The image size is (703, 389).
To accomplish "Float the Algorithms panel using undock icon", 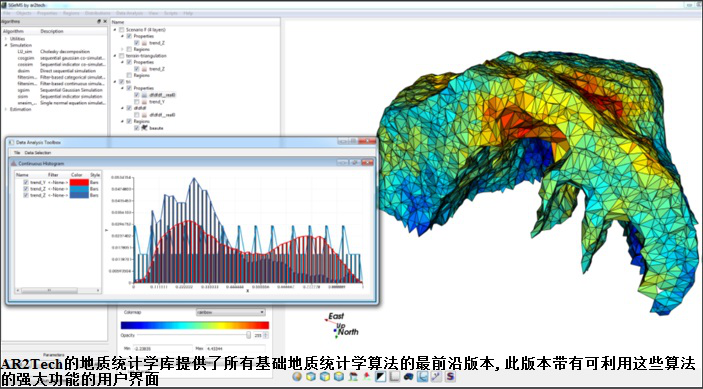I will pyautogui.click(x=99, y=22).
